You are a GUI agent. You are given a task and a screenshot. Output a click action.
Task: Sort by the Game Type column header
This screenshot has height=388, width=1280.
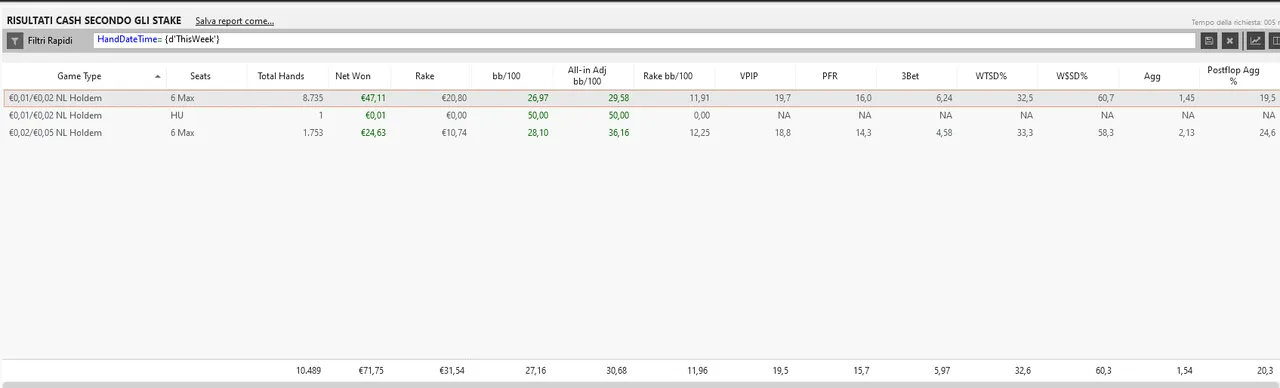click(x=79, y=76)
